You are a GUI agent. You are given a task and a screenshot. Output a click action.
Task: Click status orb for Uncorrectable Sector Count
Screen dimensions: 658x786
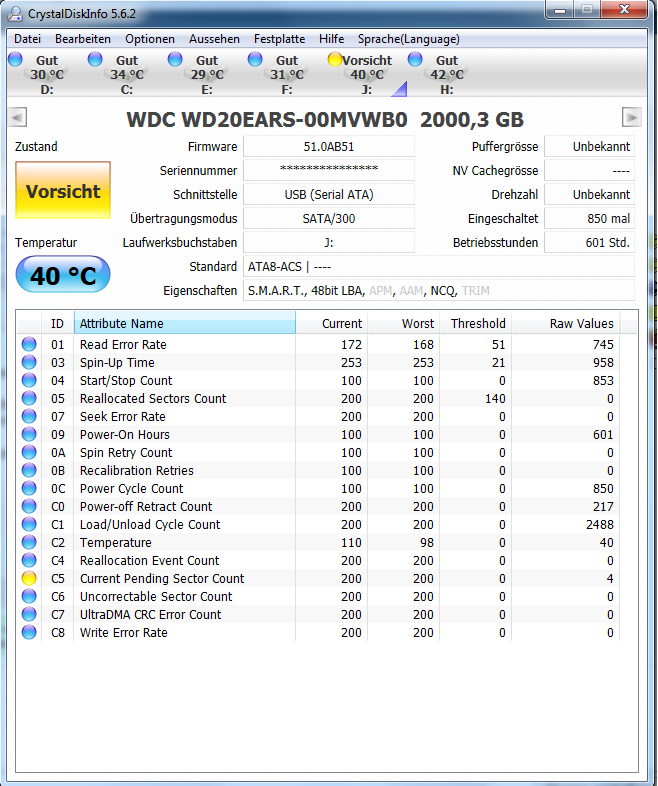tap(29, 597)
